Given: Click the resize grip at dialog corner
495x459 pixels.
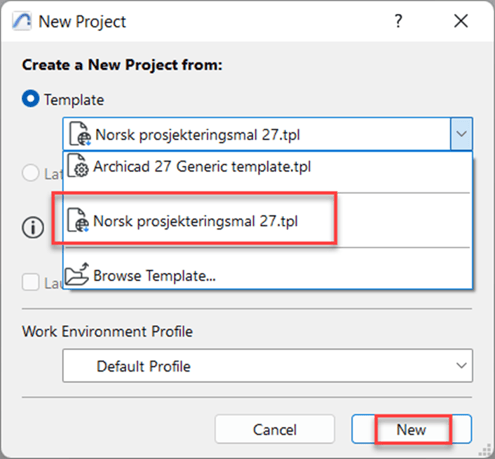Looking at the screenshot, I should click(x=485, y=450).
